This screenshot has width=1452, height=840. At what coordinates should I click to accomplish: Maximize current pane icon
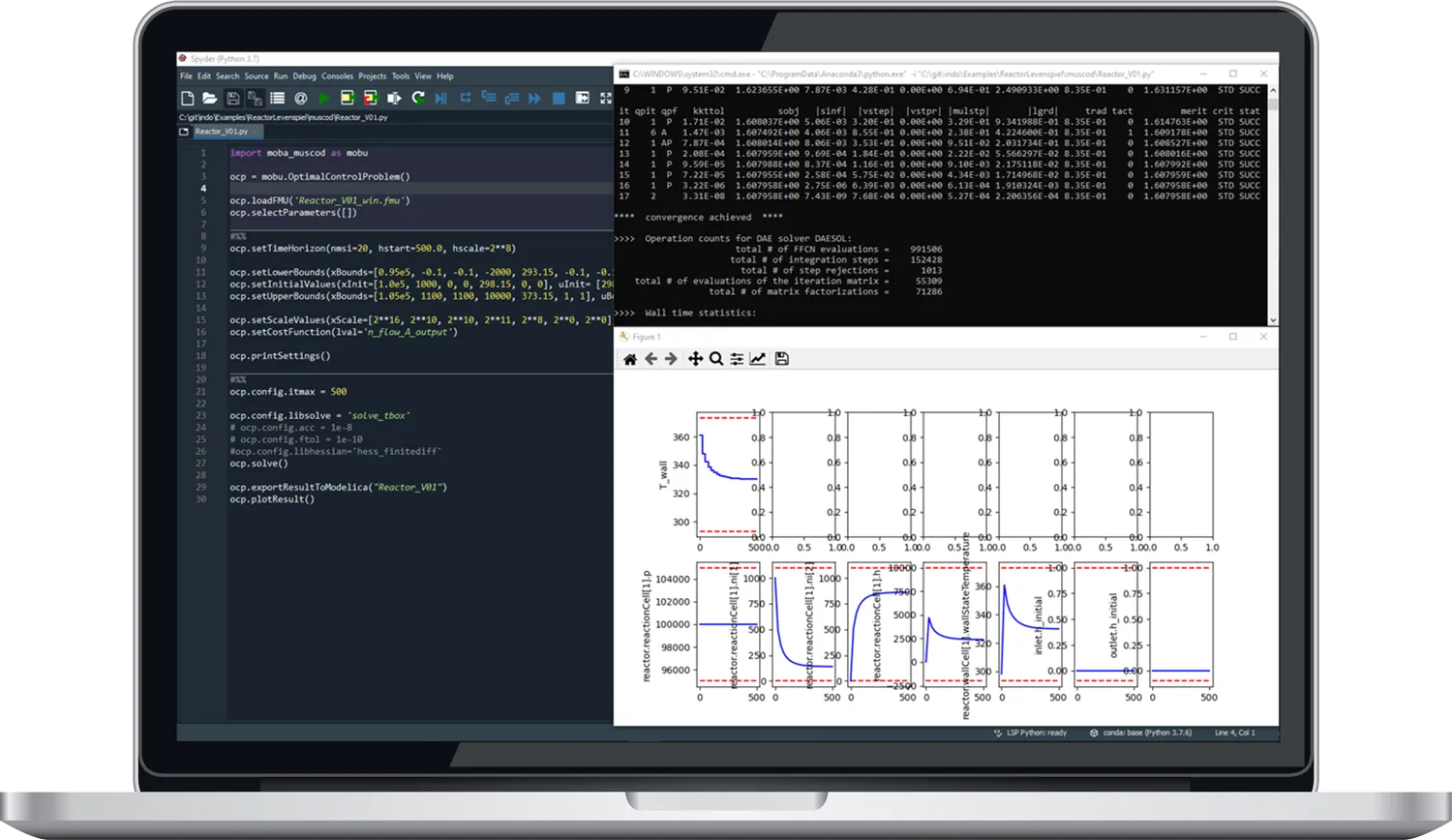pos(582,98)
